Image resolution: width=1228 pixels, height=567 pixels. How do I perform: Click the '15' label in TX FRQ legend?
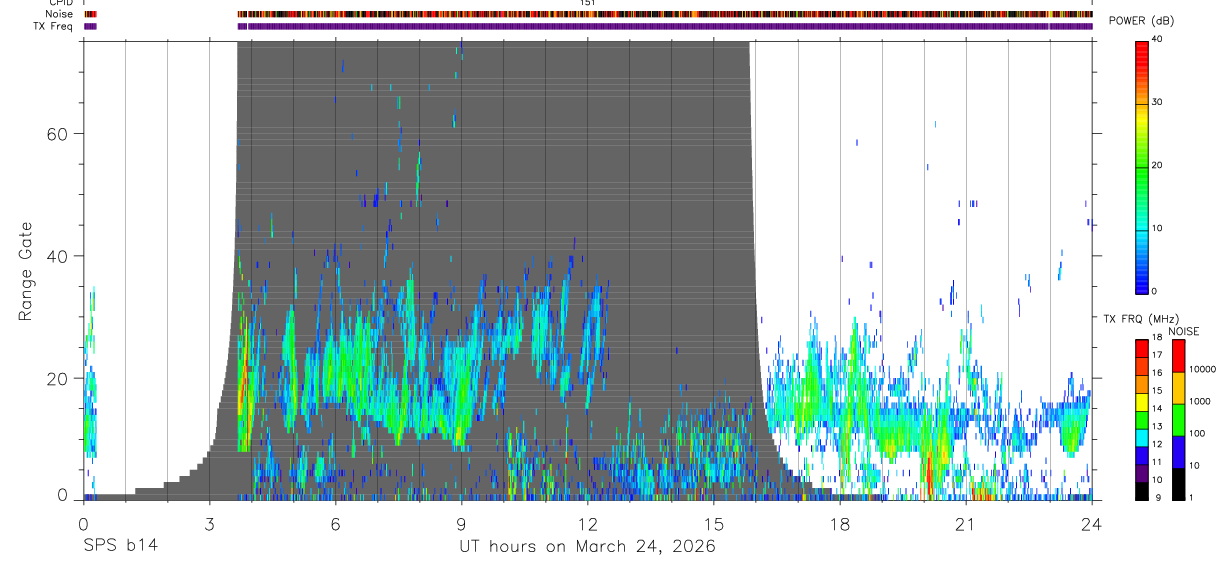tap(1157, 391)
